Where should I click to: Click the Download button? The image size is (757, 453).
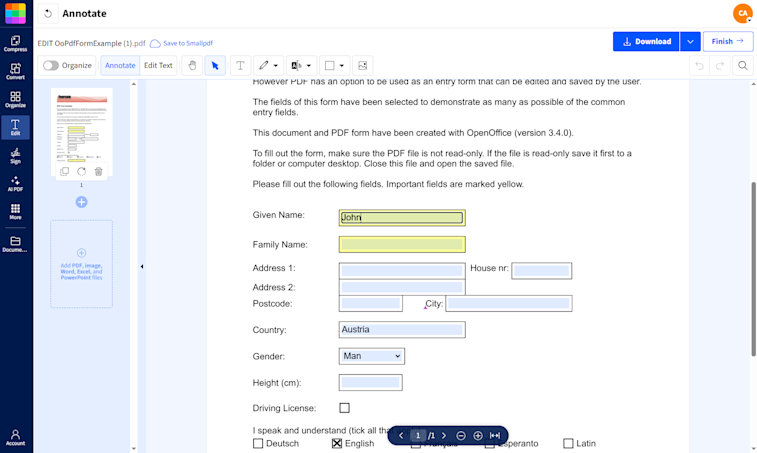click(x=646, y=42)
